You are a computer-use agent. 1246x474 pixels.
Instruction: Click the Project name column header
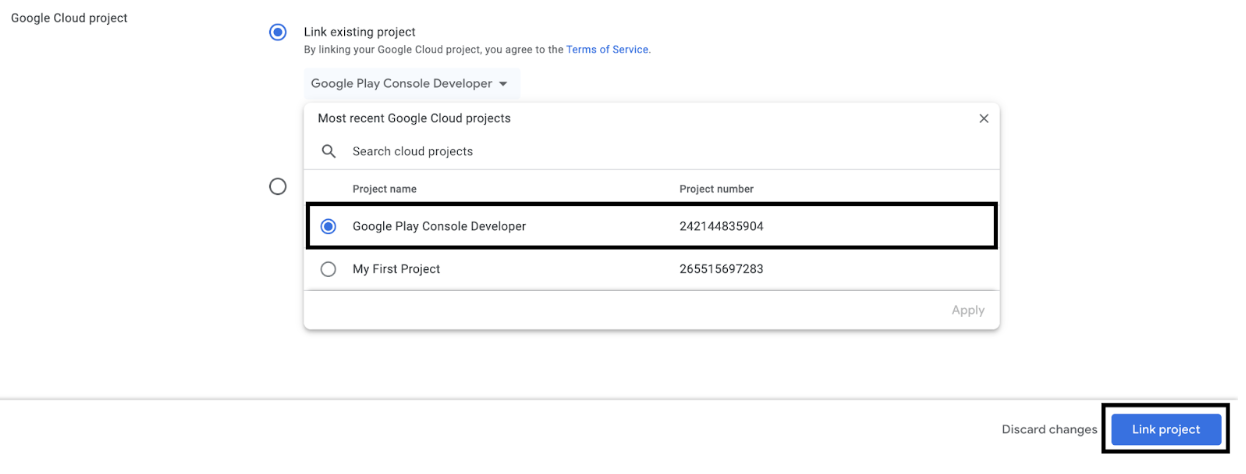pos(384,189)
